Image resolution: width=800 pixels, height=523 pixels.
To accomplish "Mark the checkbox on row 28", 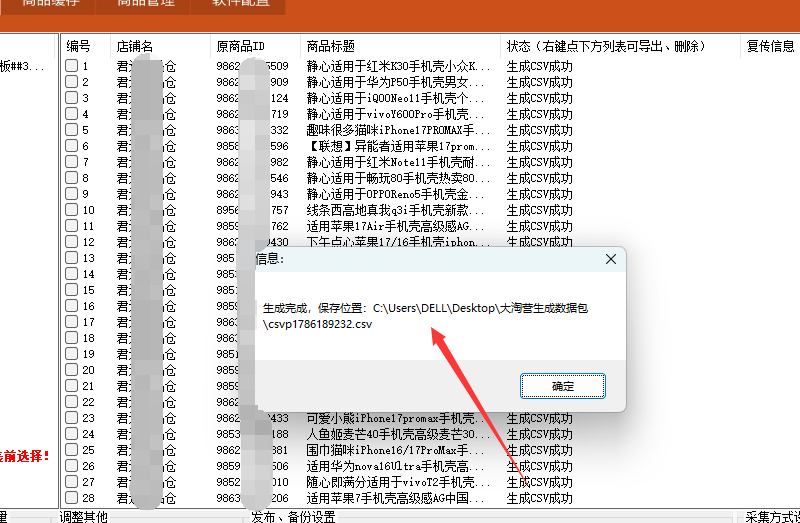I will pyautogui.click(x=71, y=497).
